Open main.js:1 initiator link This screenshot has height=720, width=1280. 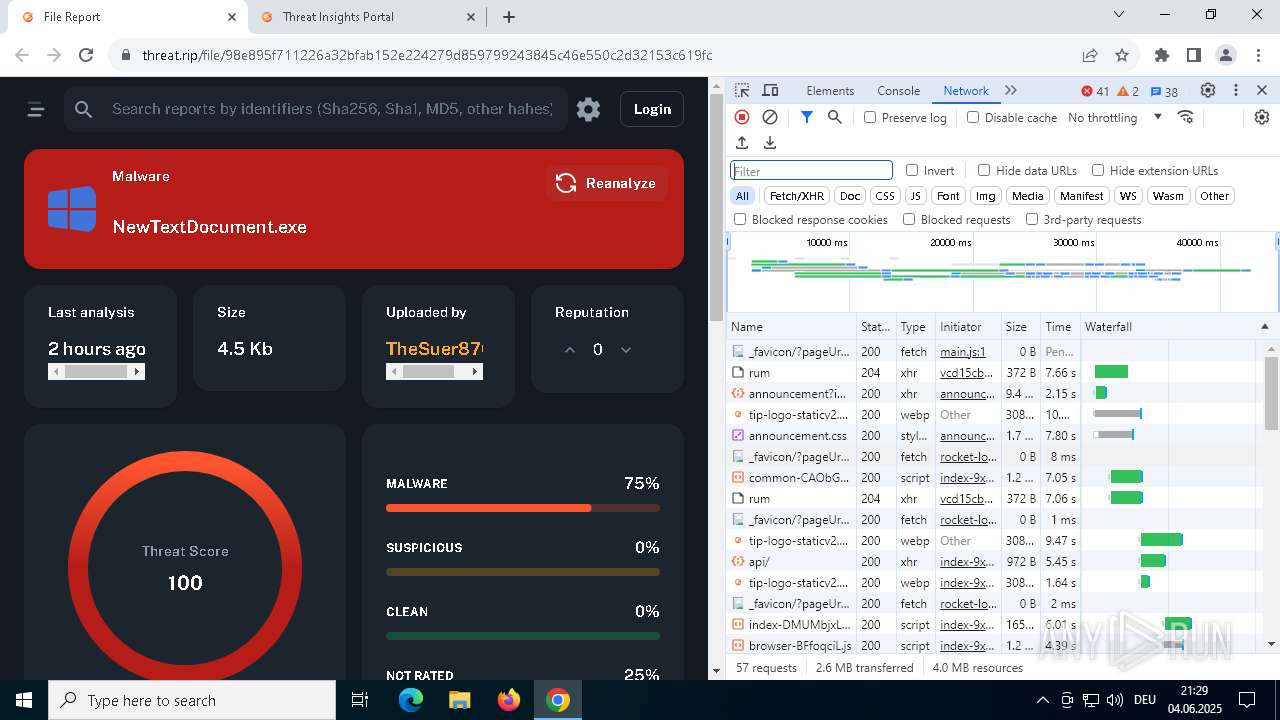[963, 352]
